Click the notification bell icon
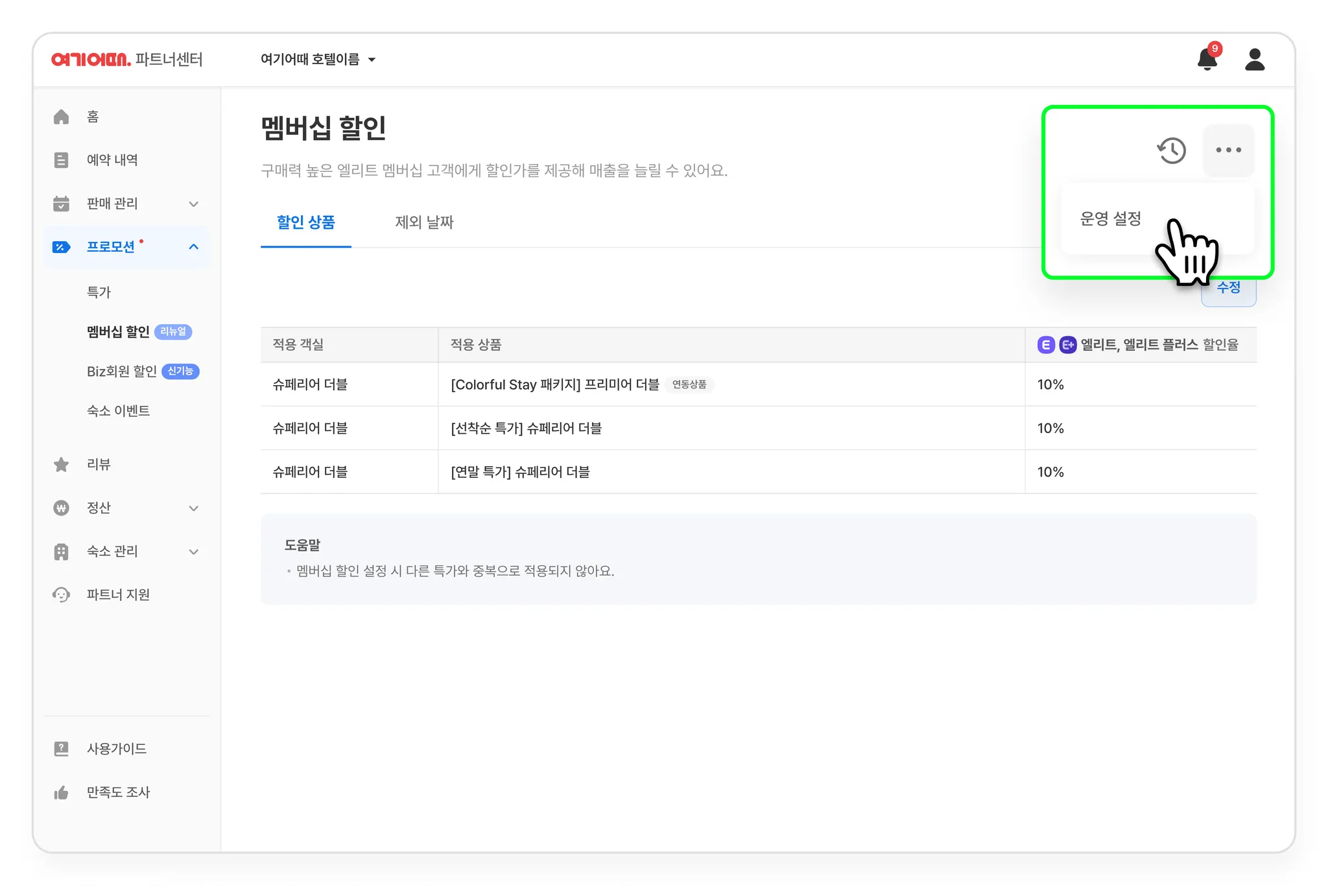This screenshot has width=1328, height=896. click(x=1207, y=59)
